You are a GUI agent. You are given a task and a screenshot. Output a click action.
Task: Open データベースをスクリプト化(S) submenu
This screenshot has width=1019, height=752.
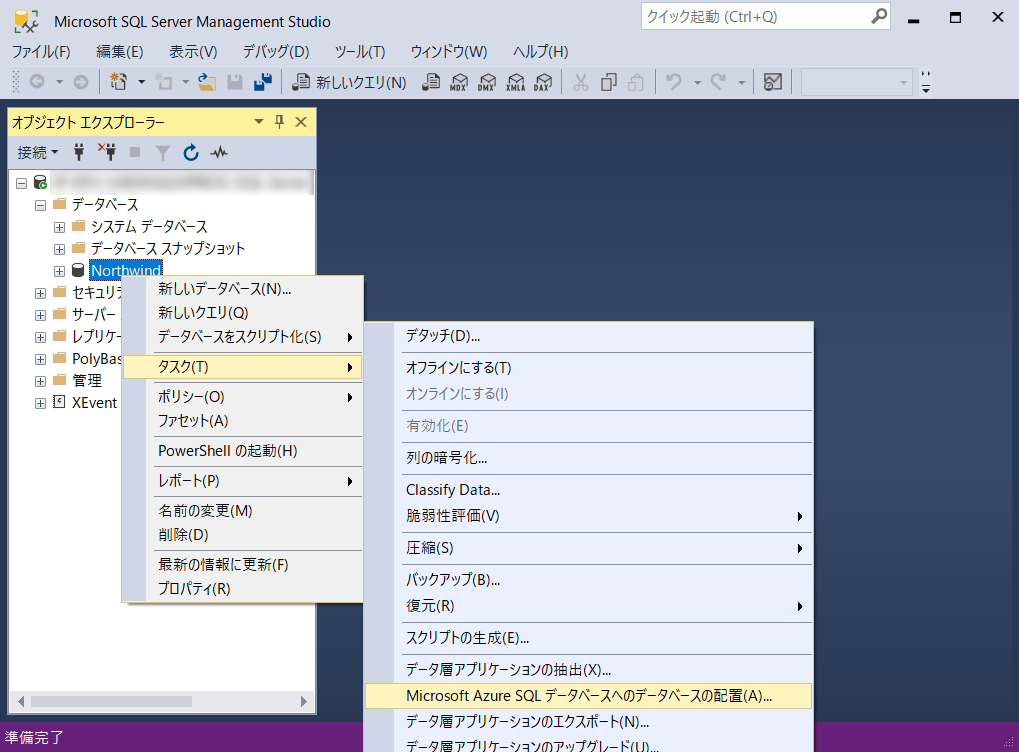click(242, 337)
